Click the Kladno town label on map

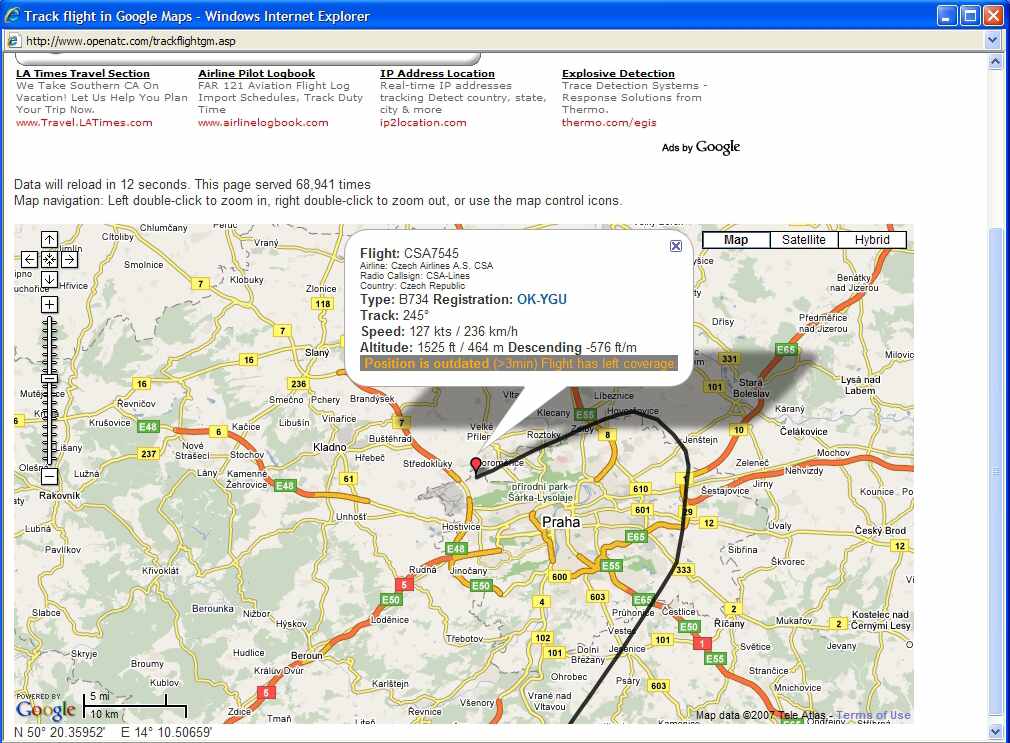[x=329, y=447]
